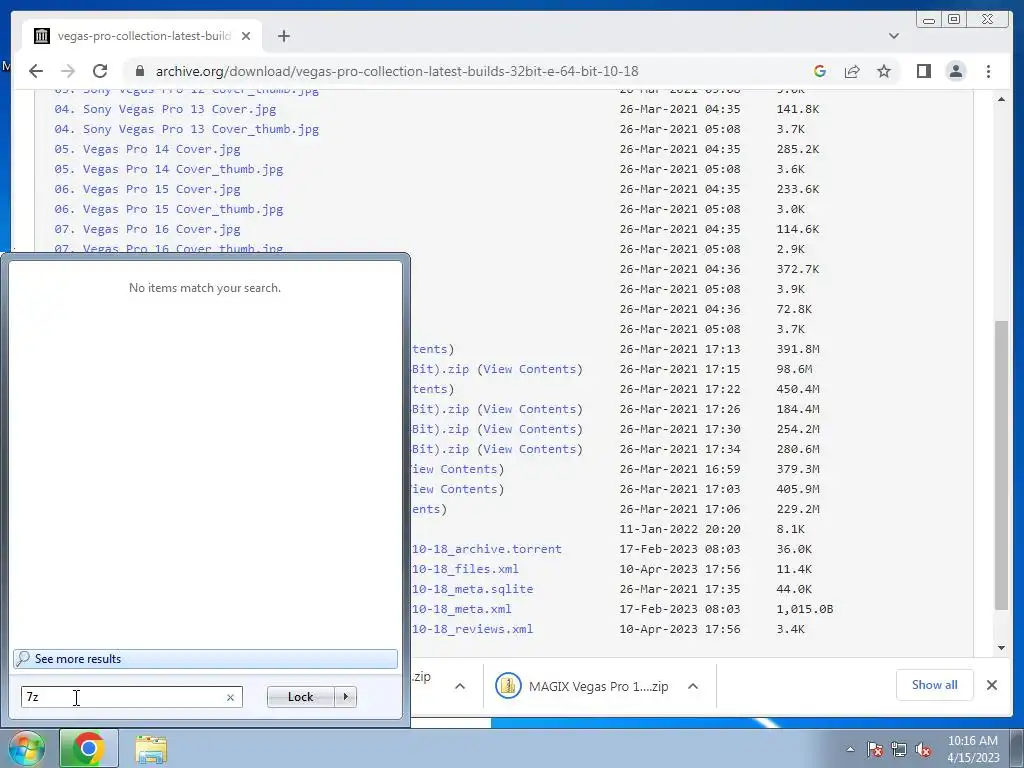Click the page scrollbar down arrow
This screenshot has height=768, width=1024.
tap(1001, 648)
